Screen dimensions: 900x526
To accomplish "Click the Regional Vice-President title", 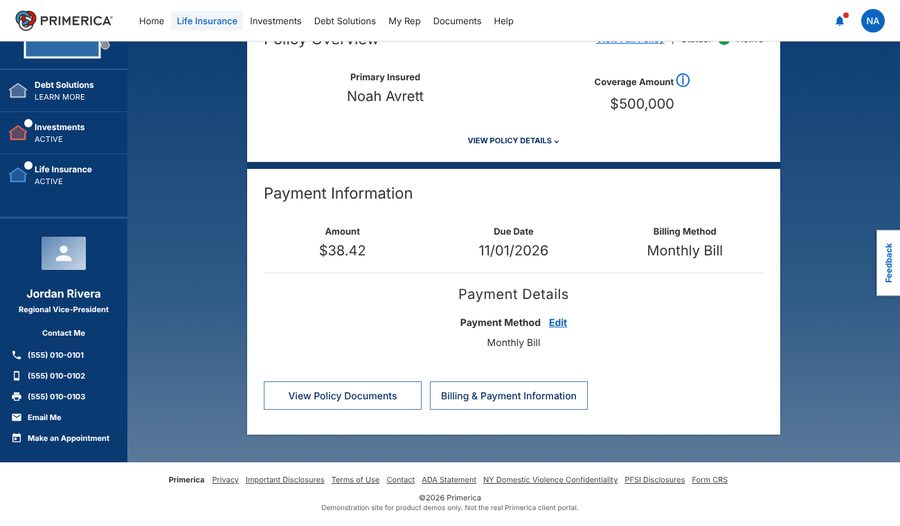I will point(64,310).
